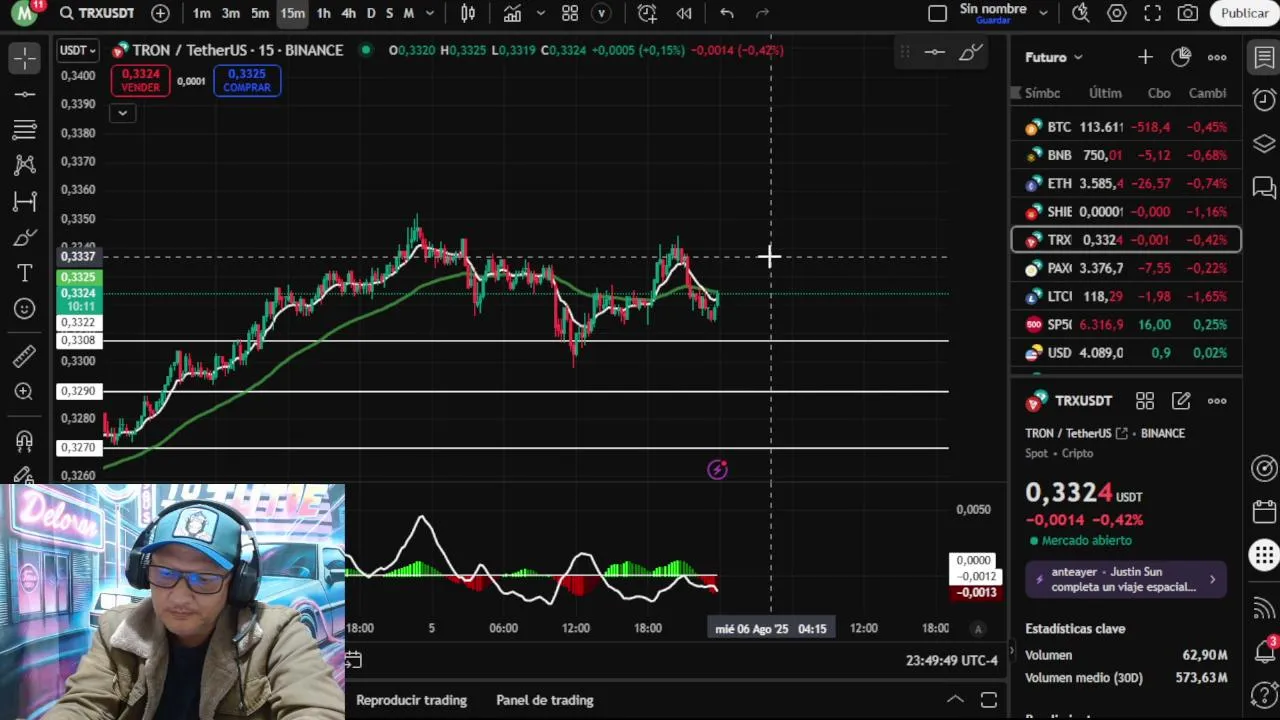
Task: Take a chart snapshot with camera icon
Action: click(x=1188, y=13)
